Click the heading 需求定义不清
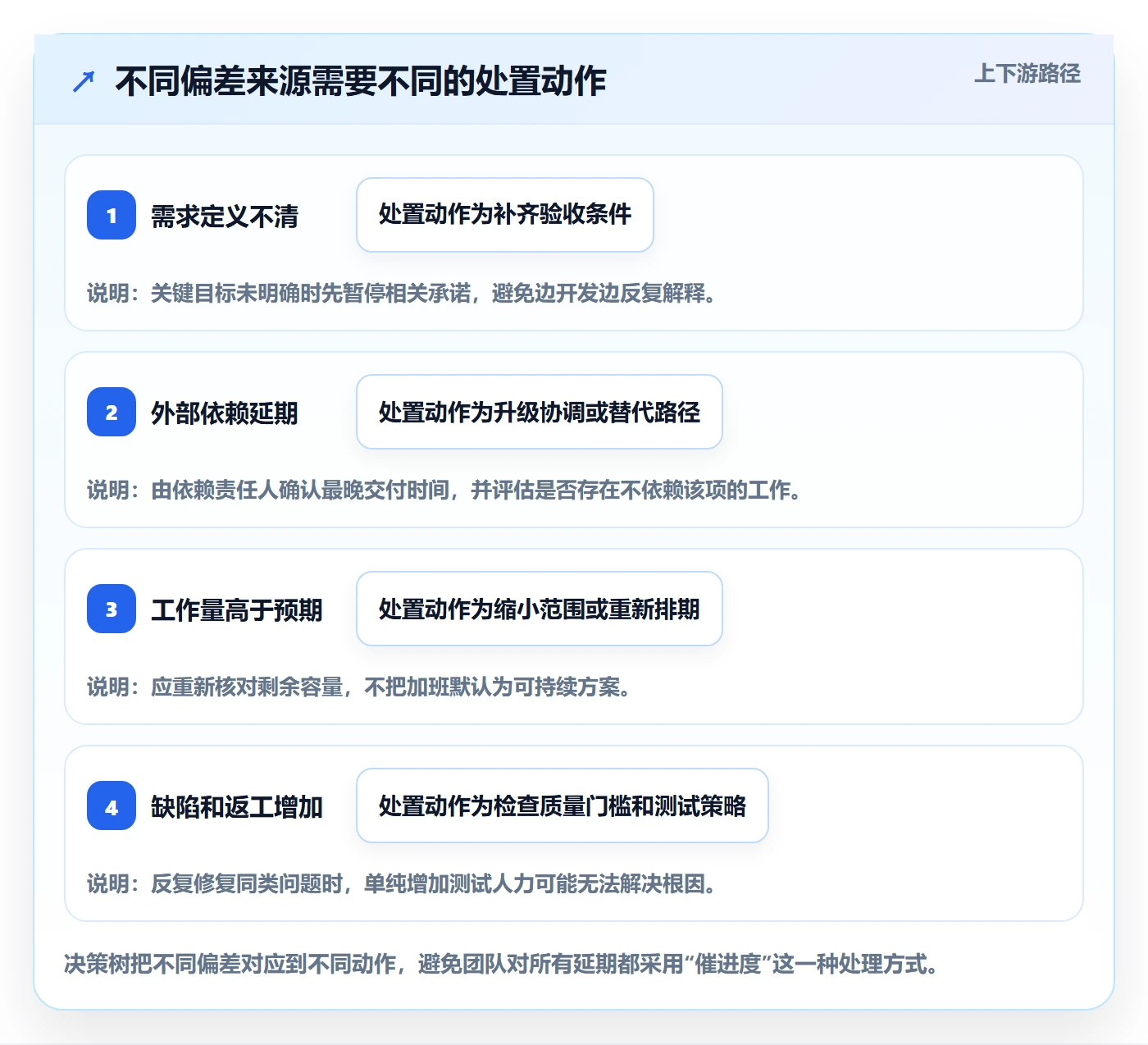 tap(225, 217)
